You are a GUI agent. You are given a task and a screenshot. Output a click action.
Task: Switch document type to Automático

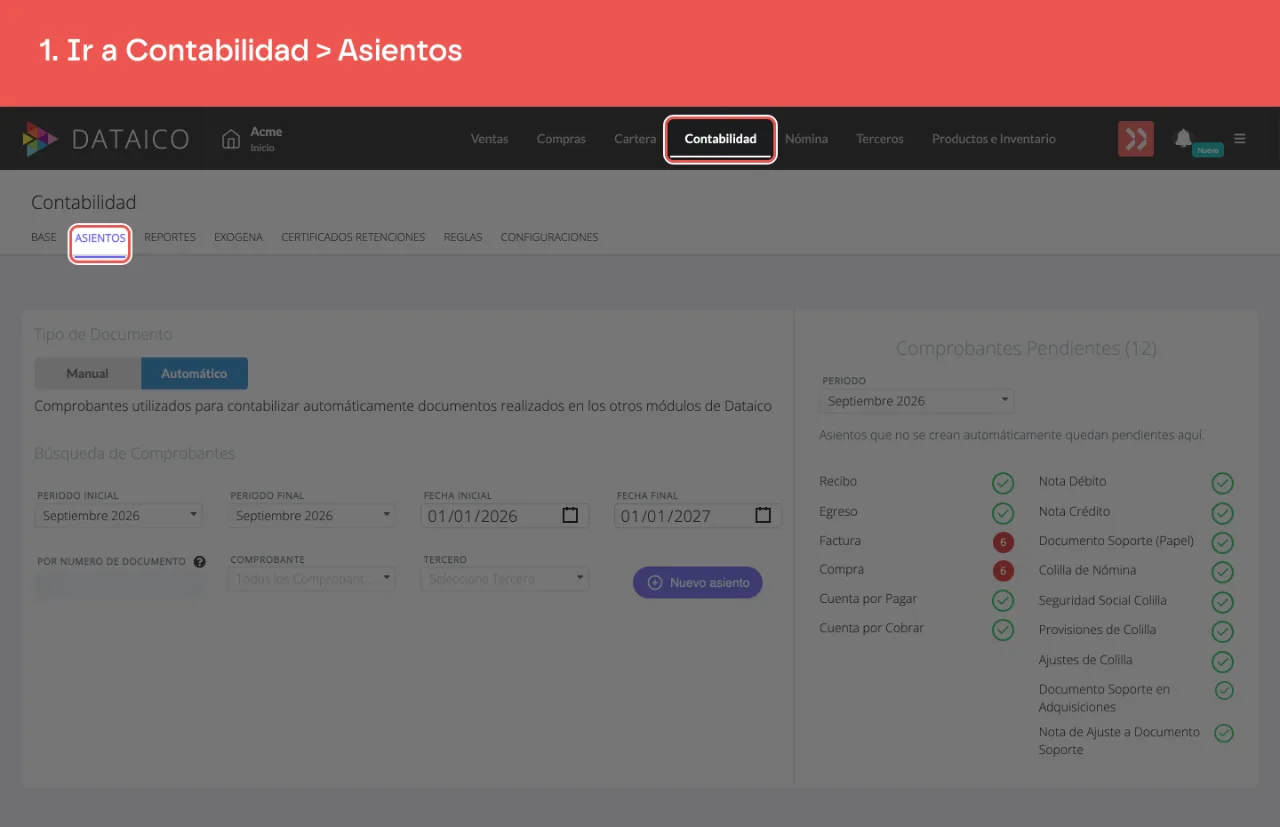point(194,373)
